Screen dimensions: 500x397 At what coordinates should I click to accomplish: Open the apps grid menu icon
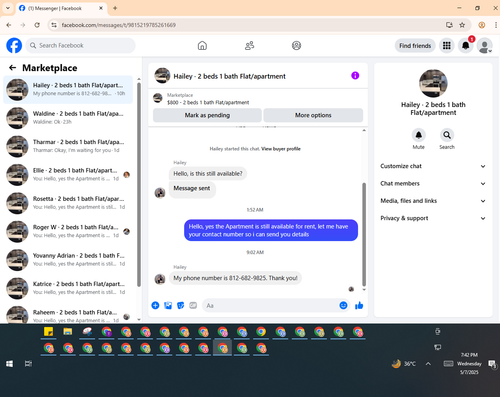coord(447,46)
